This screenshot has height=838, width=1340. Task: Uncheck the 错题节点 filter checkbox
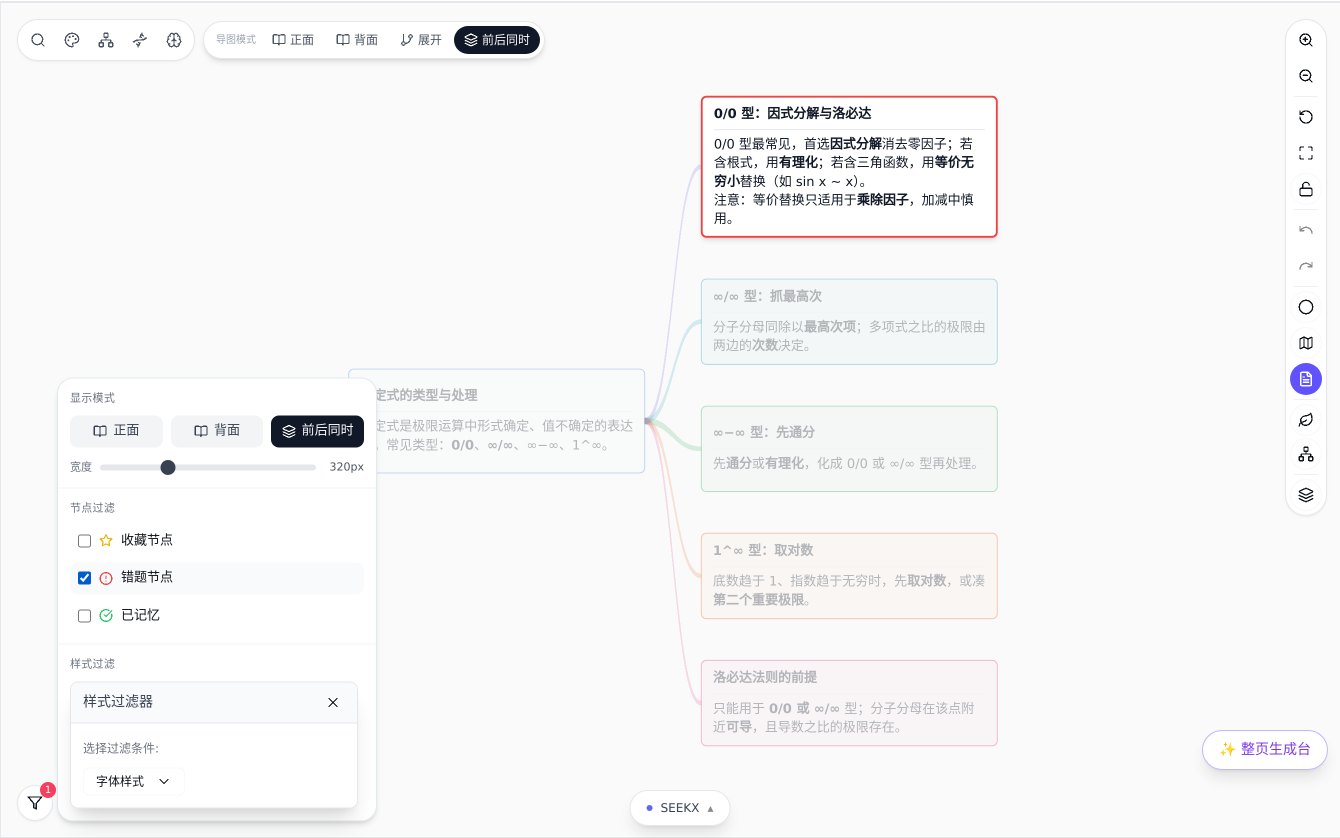click(x=85, y=578)
